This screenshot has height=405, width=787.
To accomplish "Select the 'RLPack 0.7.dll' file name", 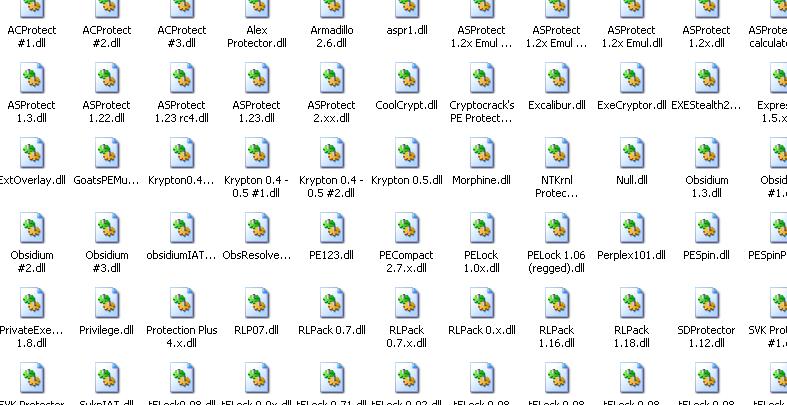I will coord(332,330).
